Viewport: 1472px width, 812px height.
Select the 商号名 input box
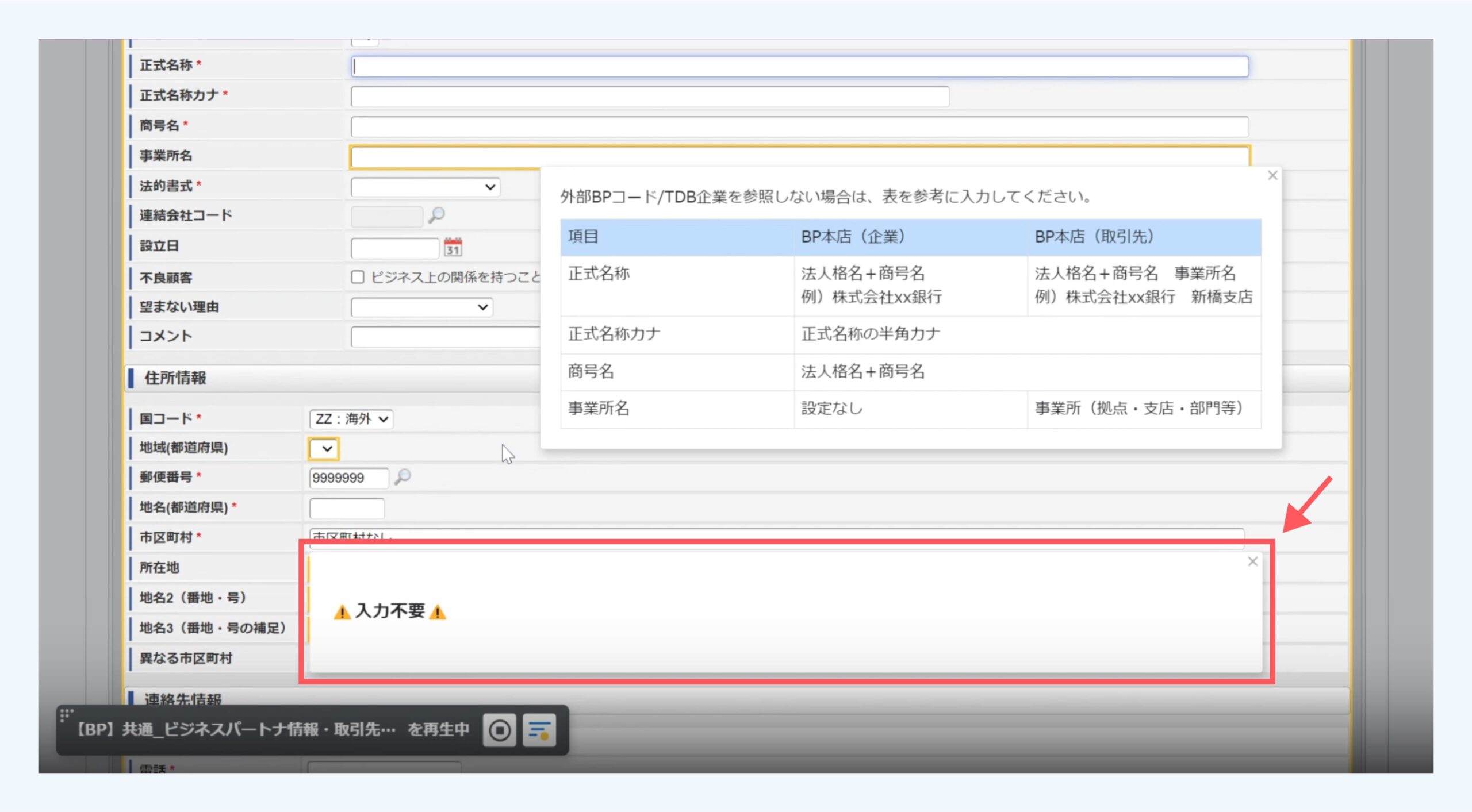pos(799,126)
